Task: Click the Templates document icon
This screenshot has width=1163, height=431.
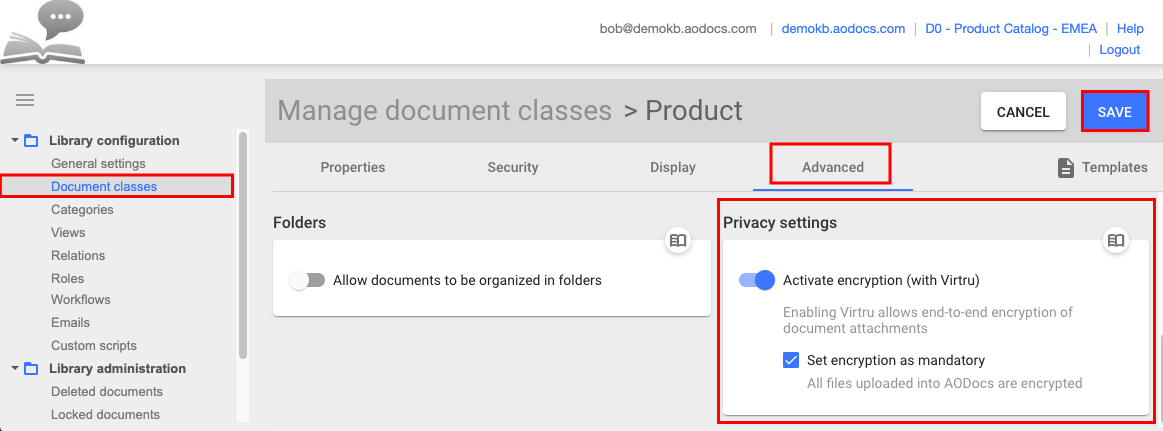Action: 1066,168
